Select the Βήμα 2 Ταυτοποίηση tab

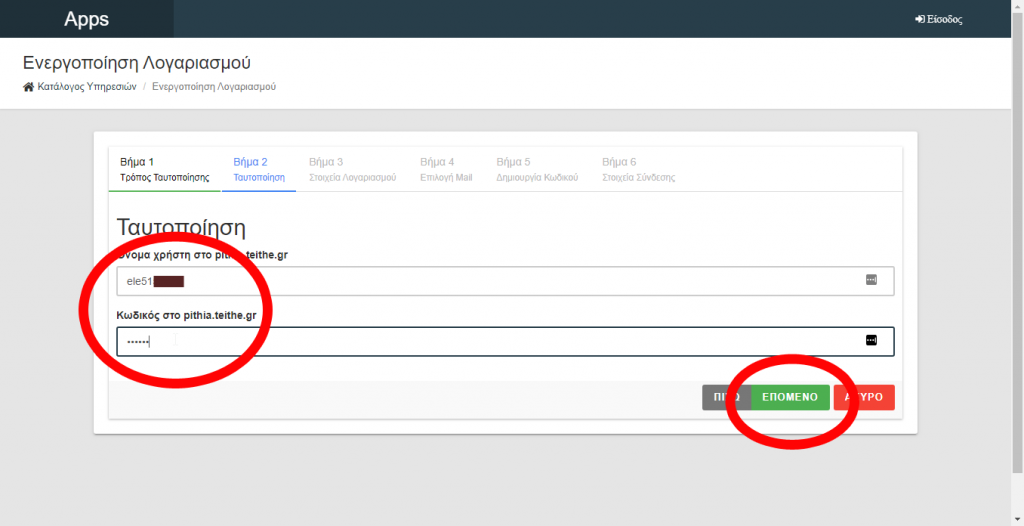click(x=258, y=169)
